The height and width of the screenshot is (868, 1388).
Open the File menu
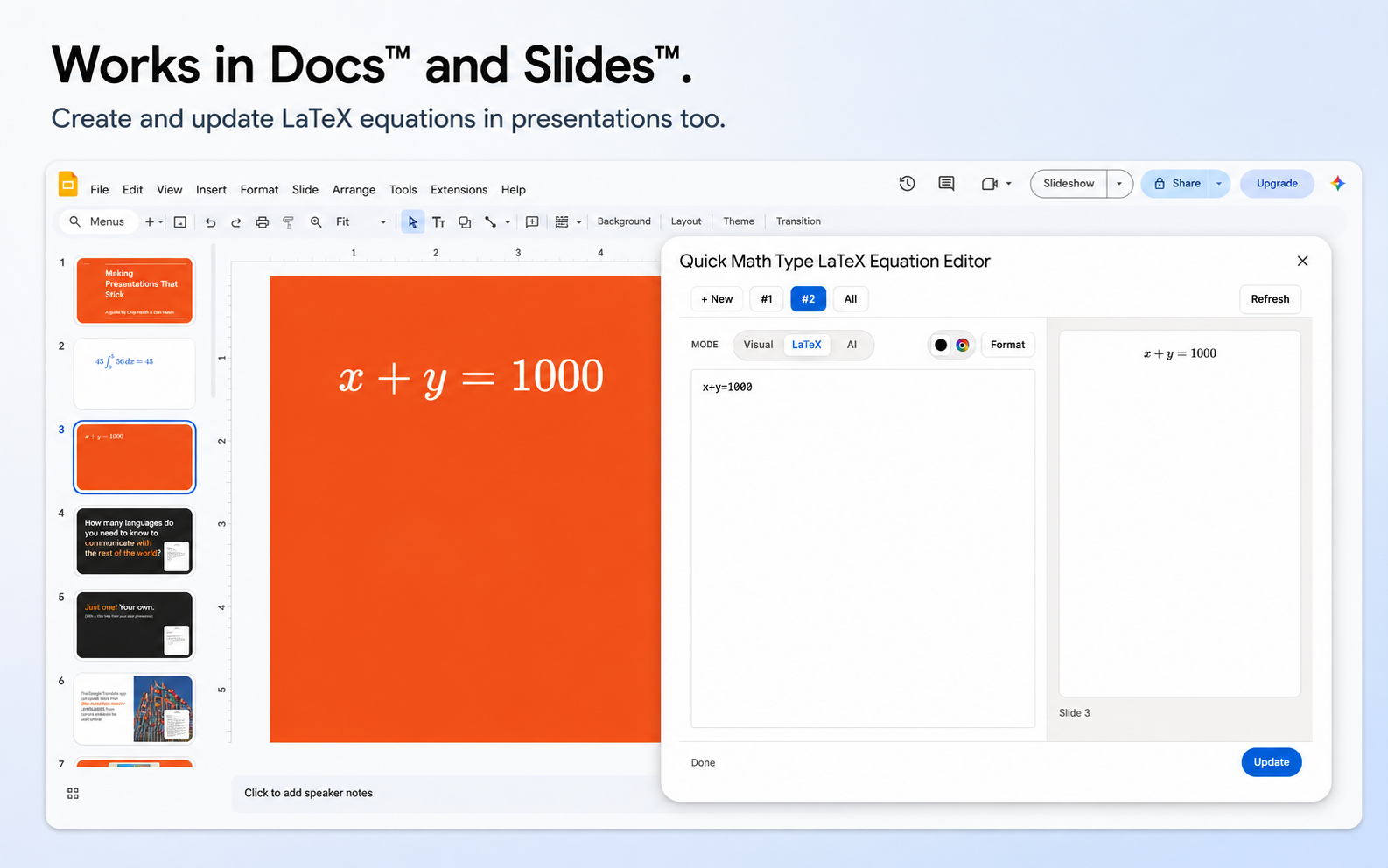pyautogui.click(x=100, y=190)
